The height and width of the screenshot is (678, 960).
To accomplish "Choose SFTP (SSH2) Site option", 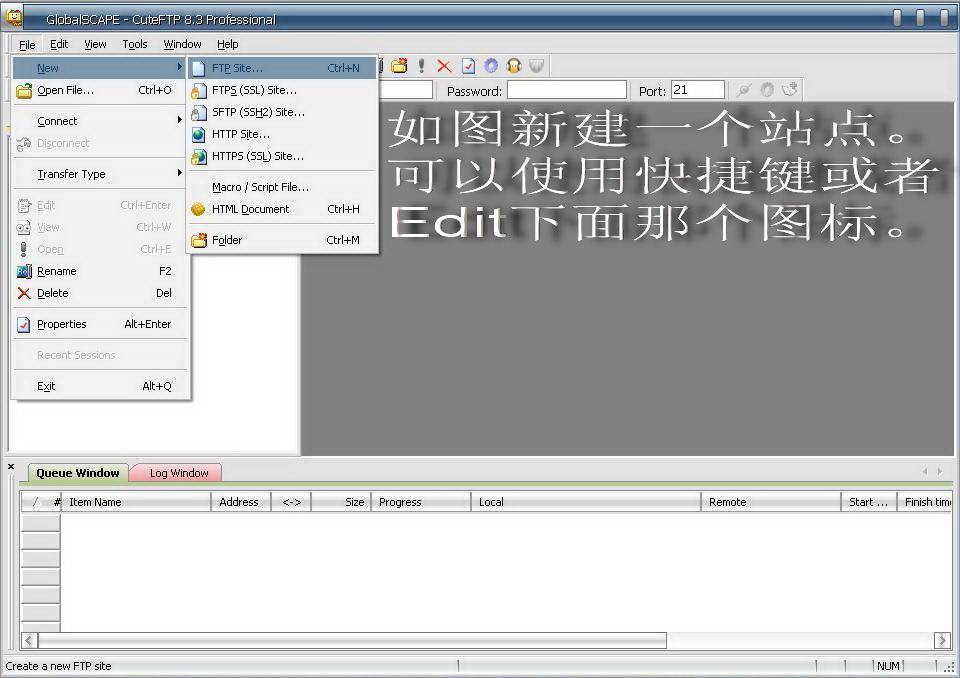I will (258, 112).
